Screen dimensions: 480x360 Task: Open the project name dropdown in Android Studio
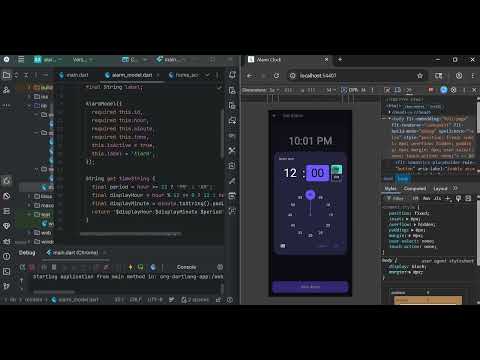48,60
